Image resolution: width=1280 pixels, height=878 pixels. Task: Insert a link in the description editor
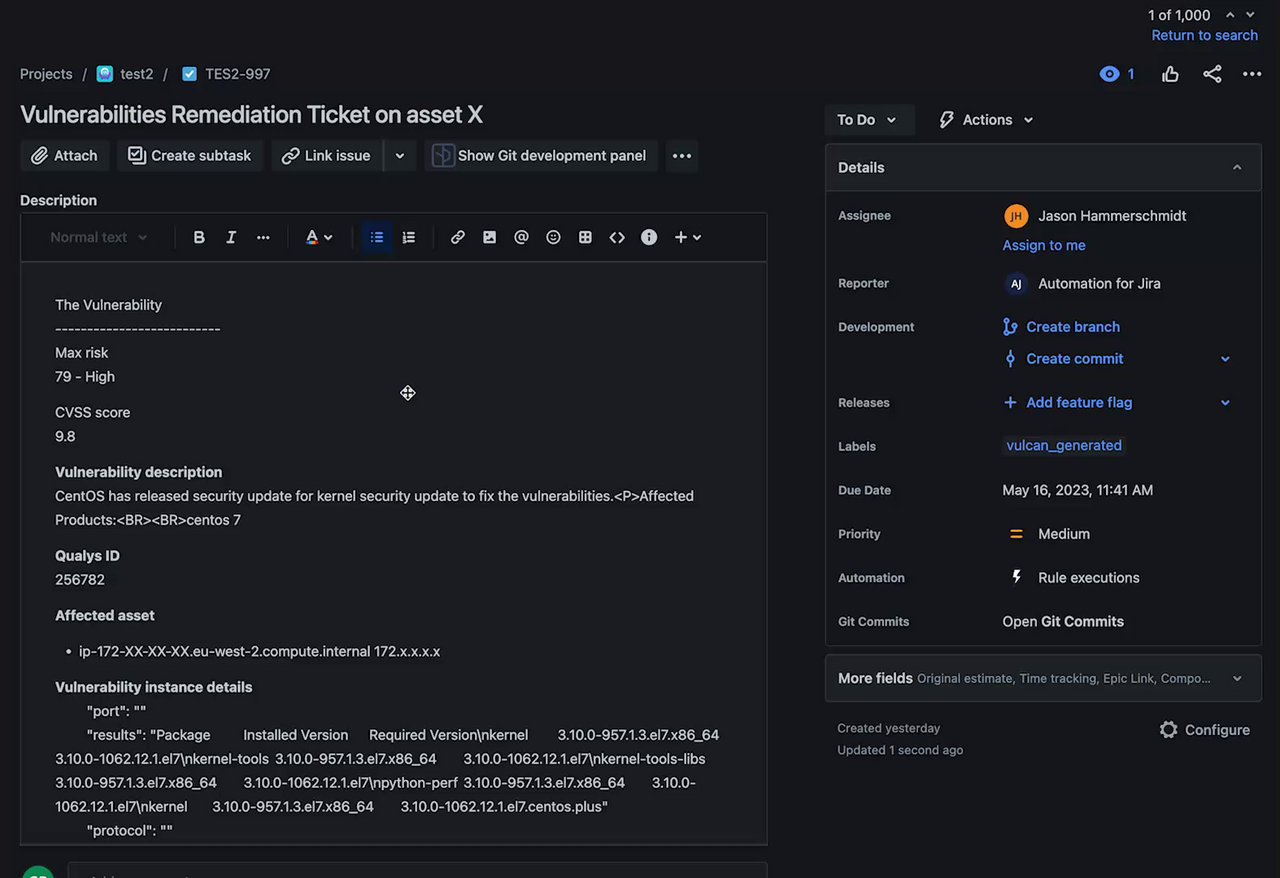(x=457, y=237)
